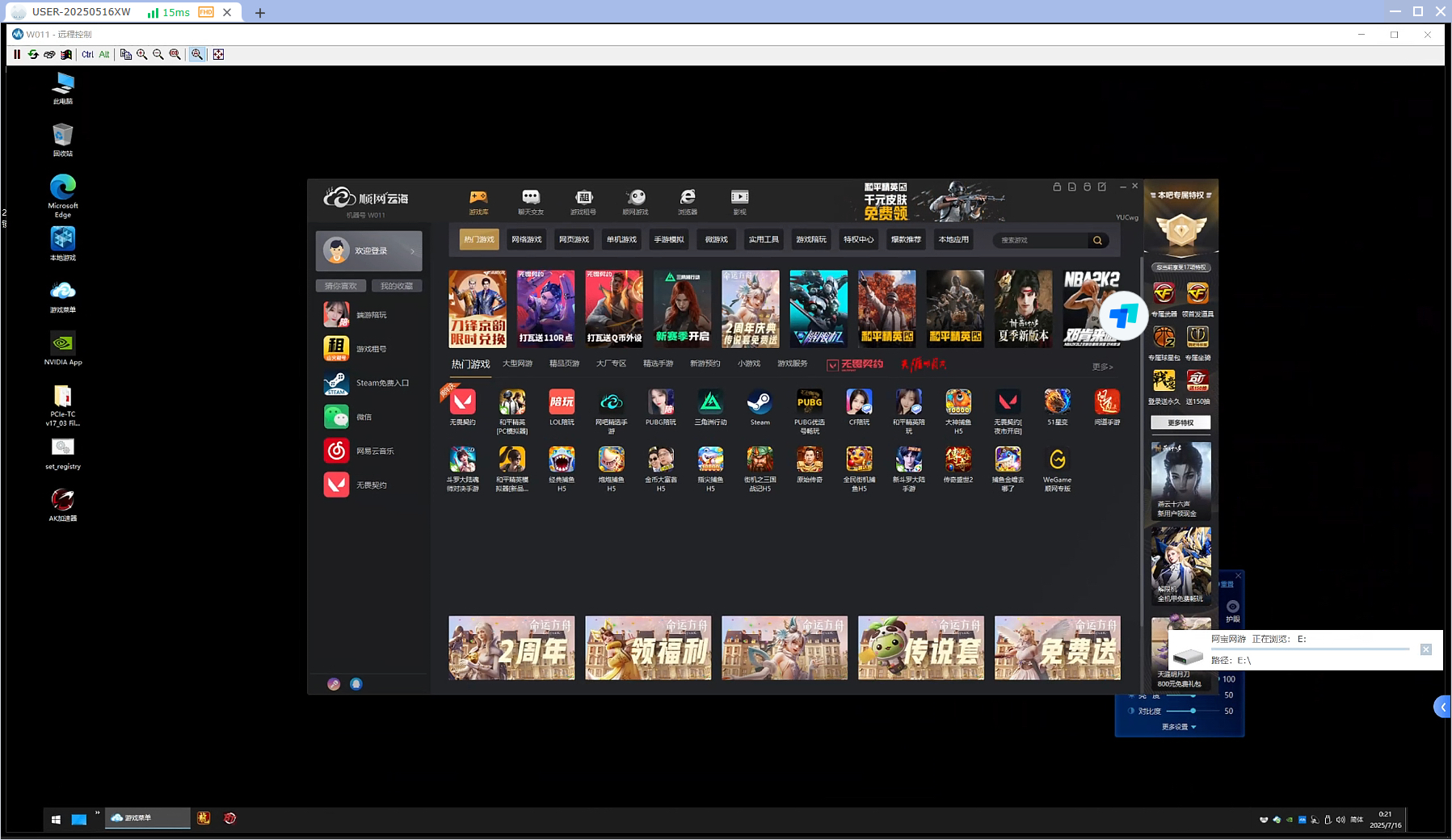
Task: Open the AK加速器 desktop icon
Action: coord(63,505)
